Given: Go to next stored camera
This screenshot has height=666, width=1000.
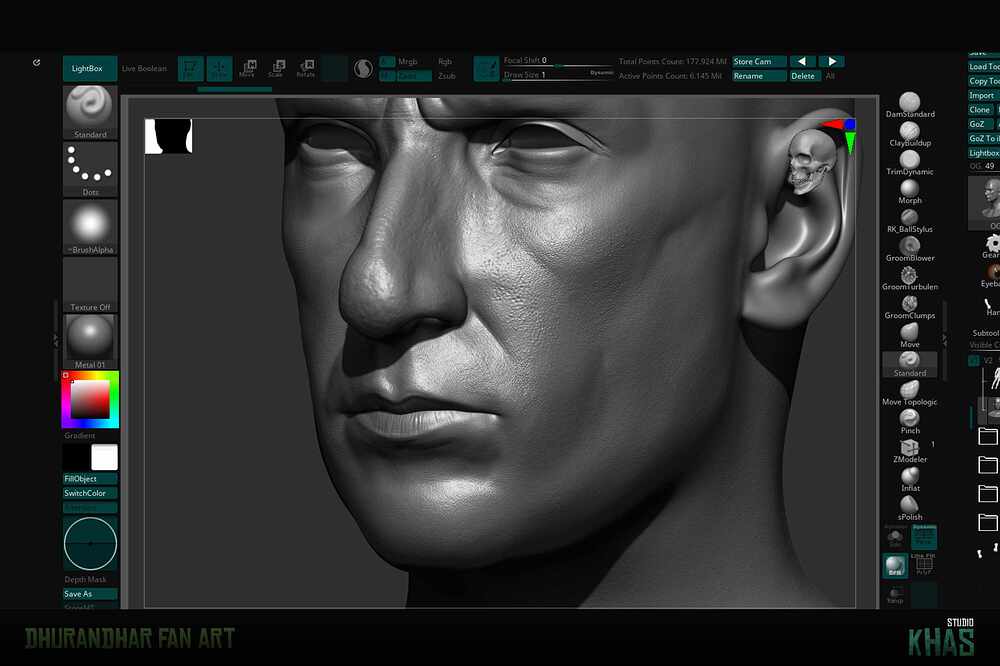Looking at the screenshot, I should [x=832, y=61].
